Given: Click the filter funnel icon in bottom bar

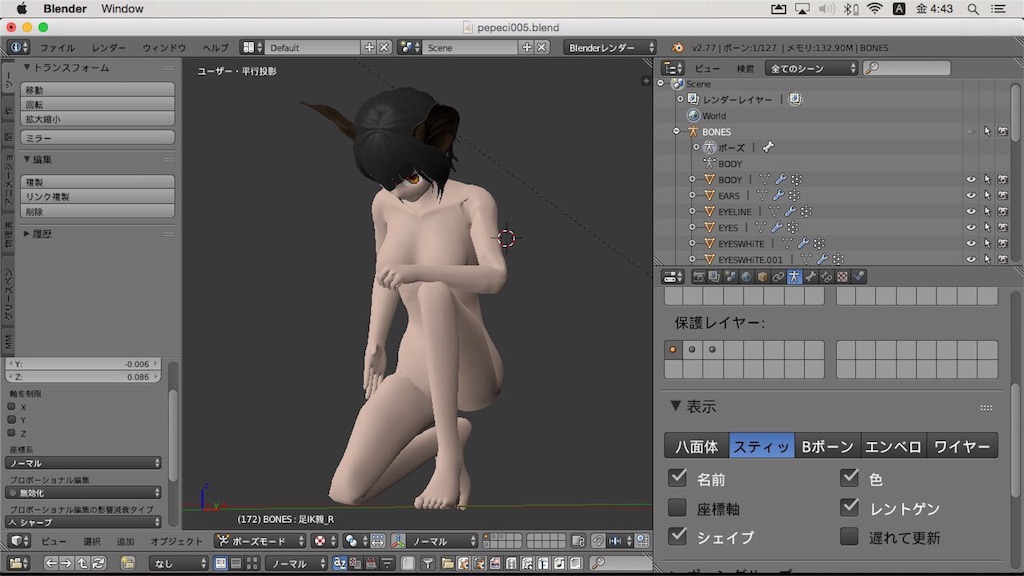Looking at the screenshot, I should pos(428,563).
